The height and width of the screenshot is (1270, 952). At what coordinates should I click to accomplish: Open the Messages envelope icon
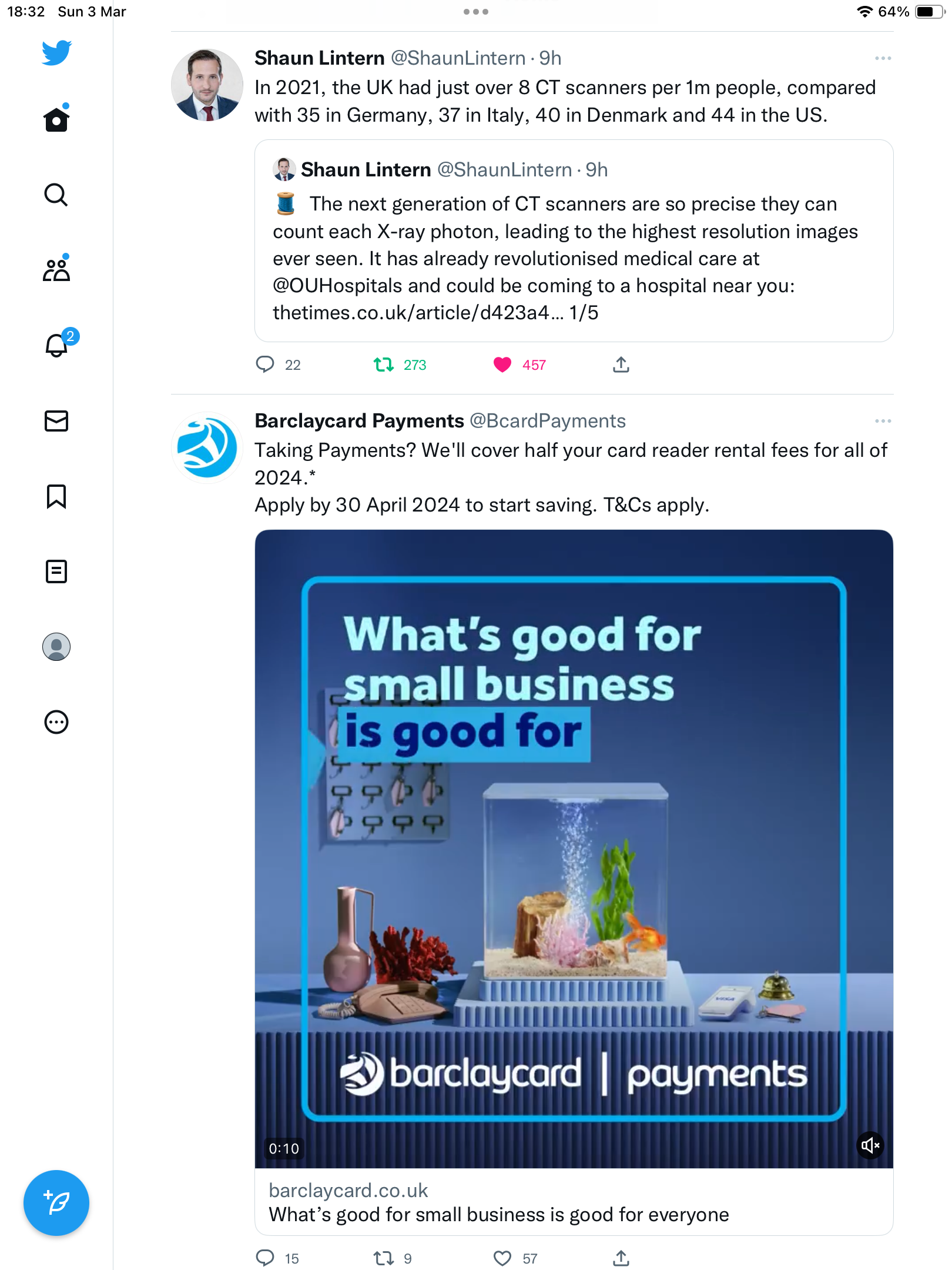coord(56,421)
